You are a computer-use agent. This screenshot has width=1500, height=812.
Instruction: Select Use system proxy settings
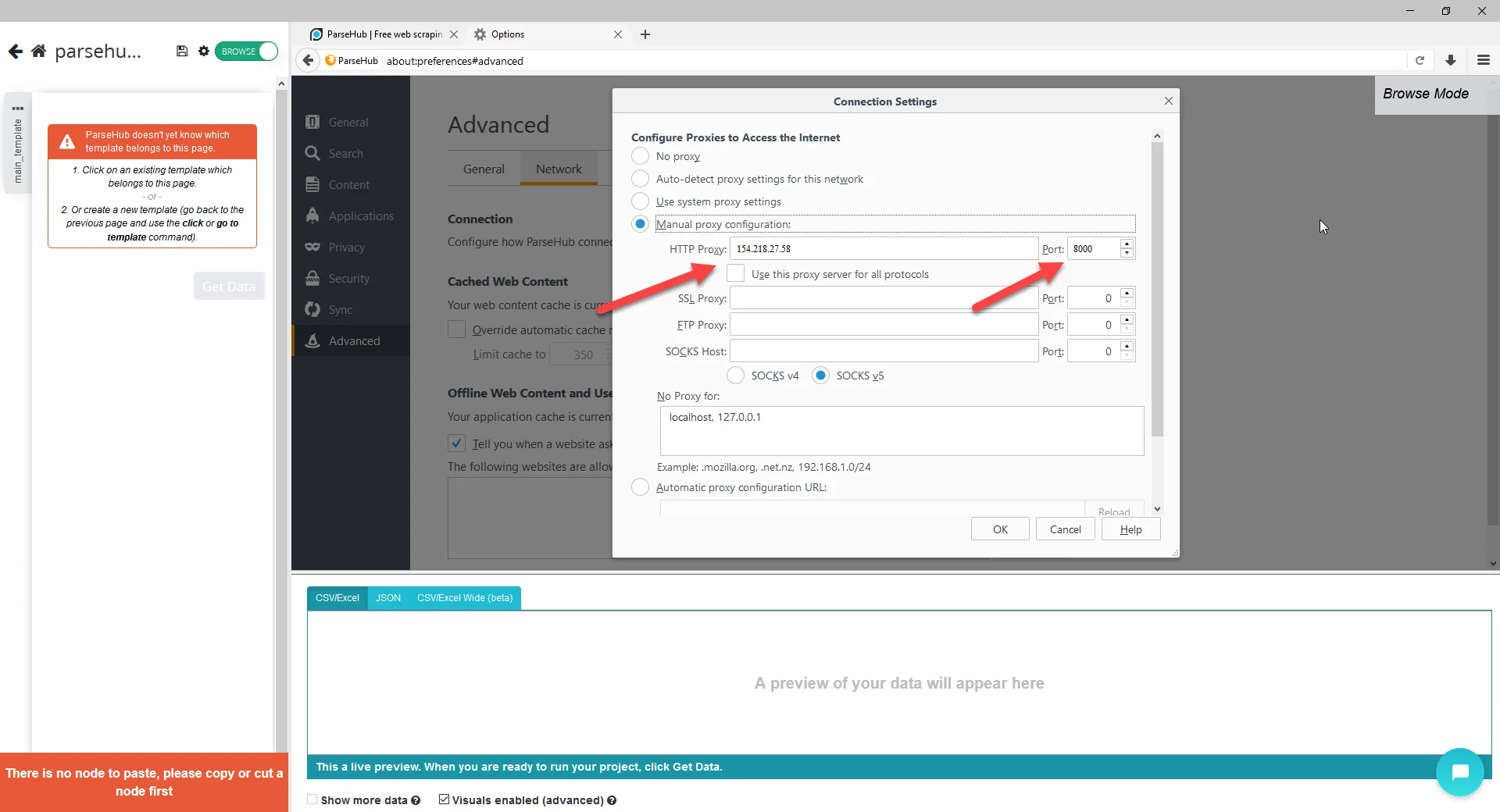pyautogui.click(x=640, y=201)
